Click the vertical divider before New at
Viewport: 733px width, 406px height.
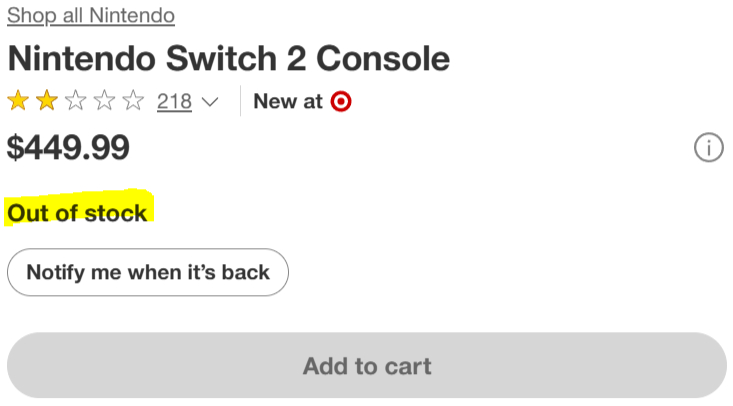(240, 101)
